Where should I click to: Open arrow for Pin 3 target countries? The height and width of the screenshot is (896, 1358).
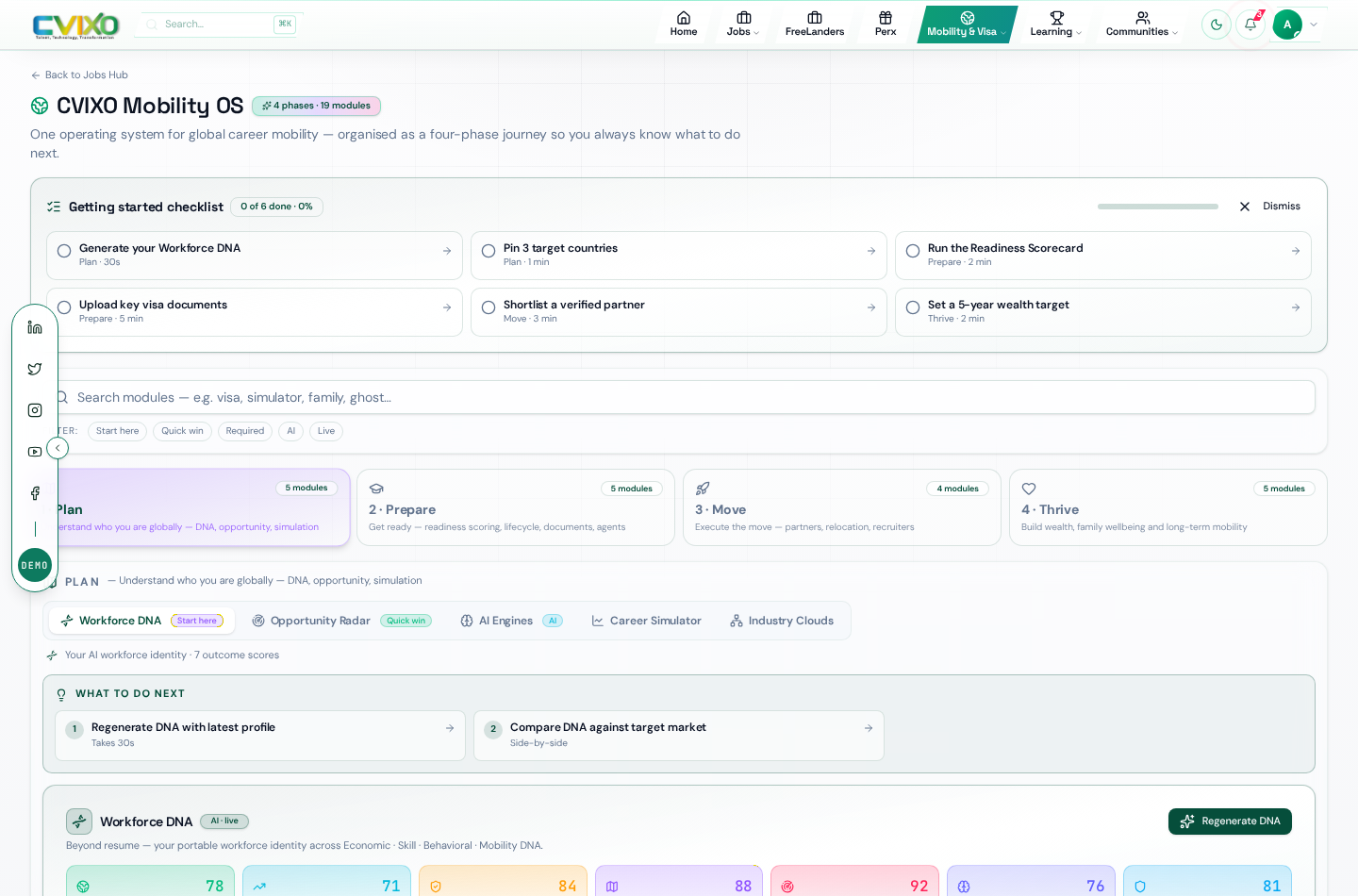871,251
